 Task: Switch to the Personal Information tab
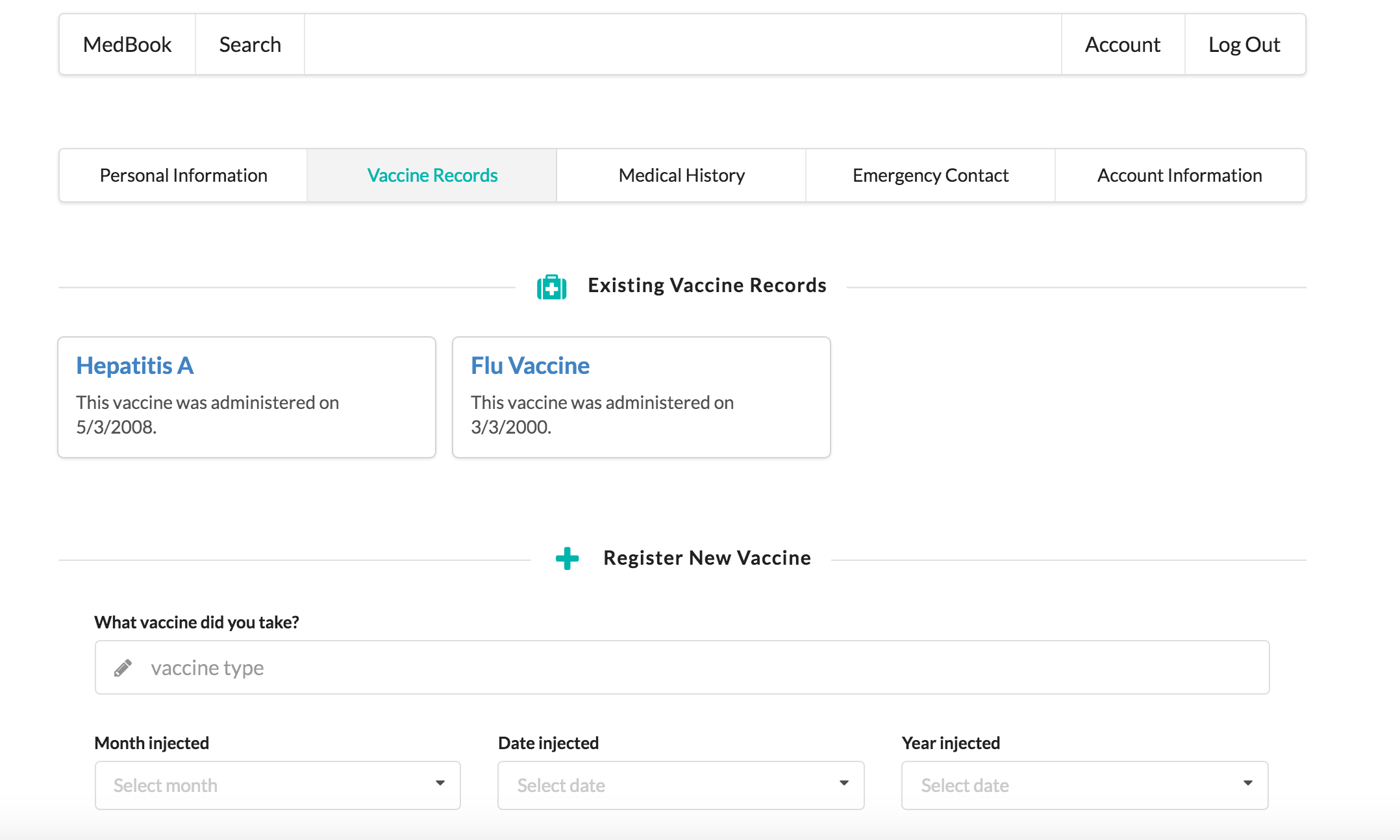tap(183, 175)
